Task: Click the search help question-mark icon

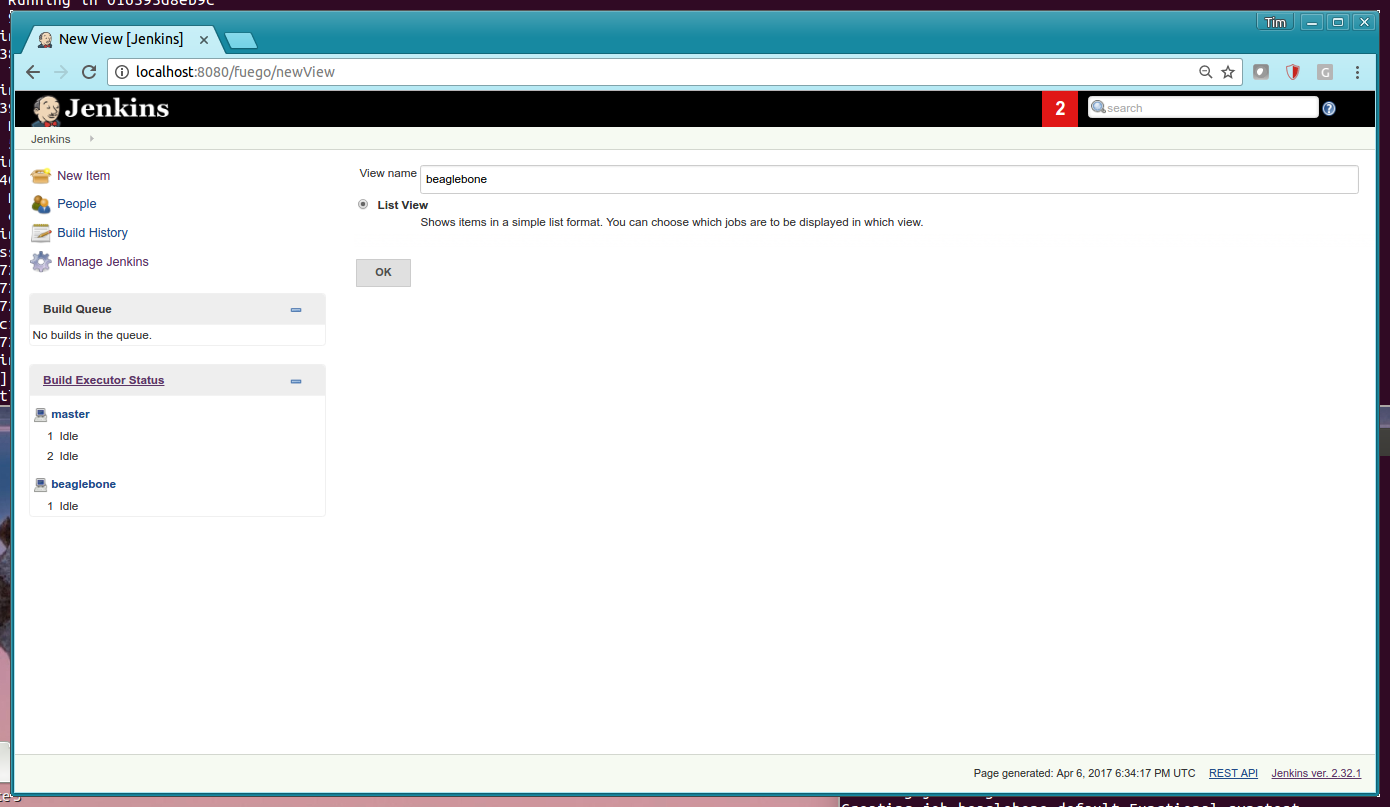Action: click(1329, 108)
